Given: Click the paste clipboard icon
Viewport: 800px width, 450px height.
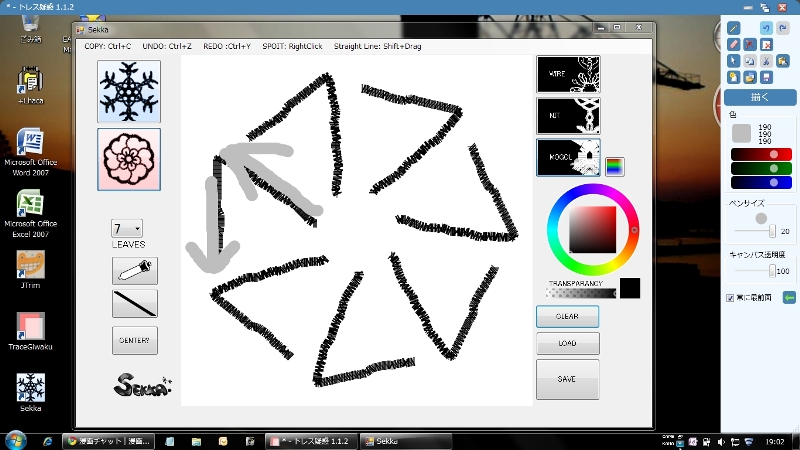Looking at the screenshot, I should point(782,61).
